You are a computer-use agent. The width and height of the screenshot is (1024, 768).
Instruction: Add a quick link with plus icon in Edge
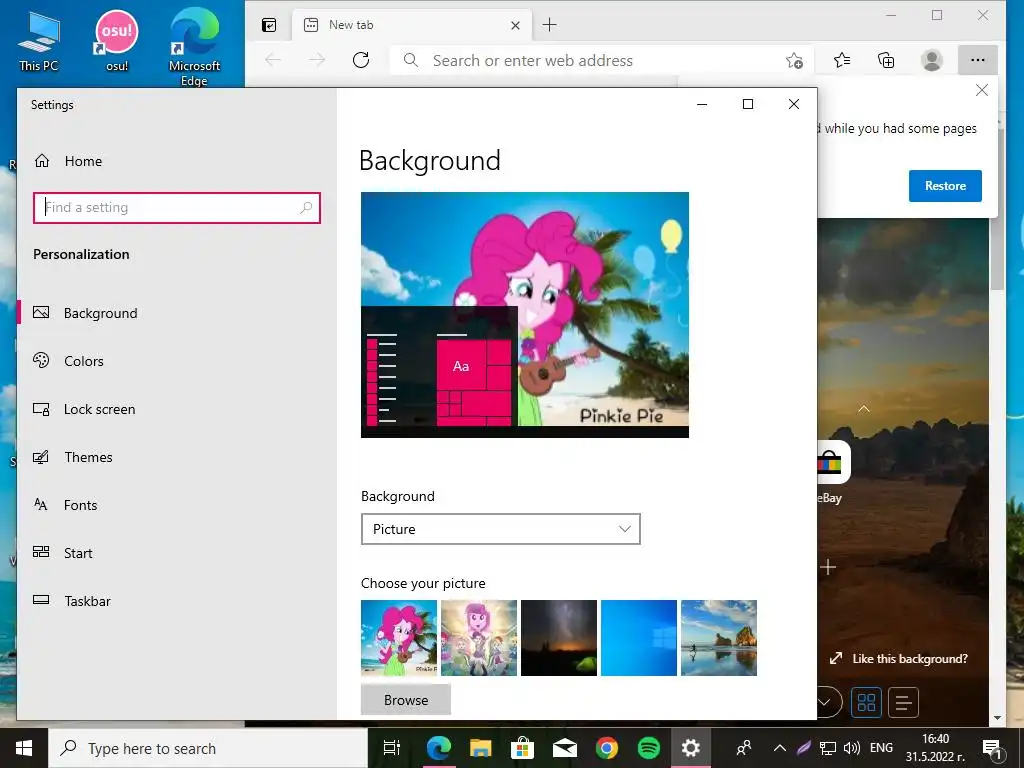tap(828, 567)
